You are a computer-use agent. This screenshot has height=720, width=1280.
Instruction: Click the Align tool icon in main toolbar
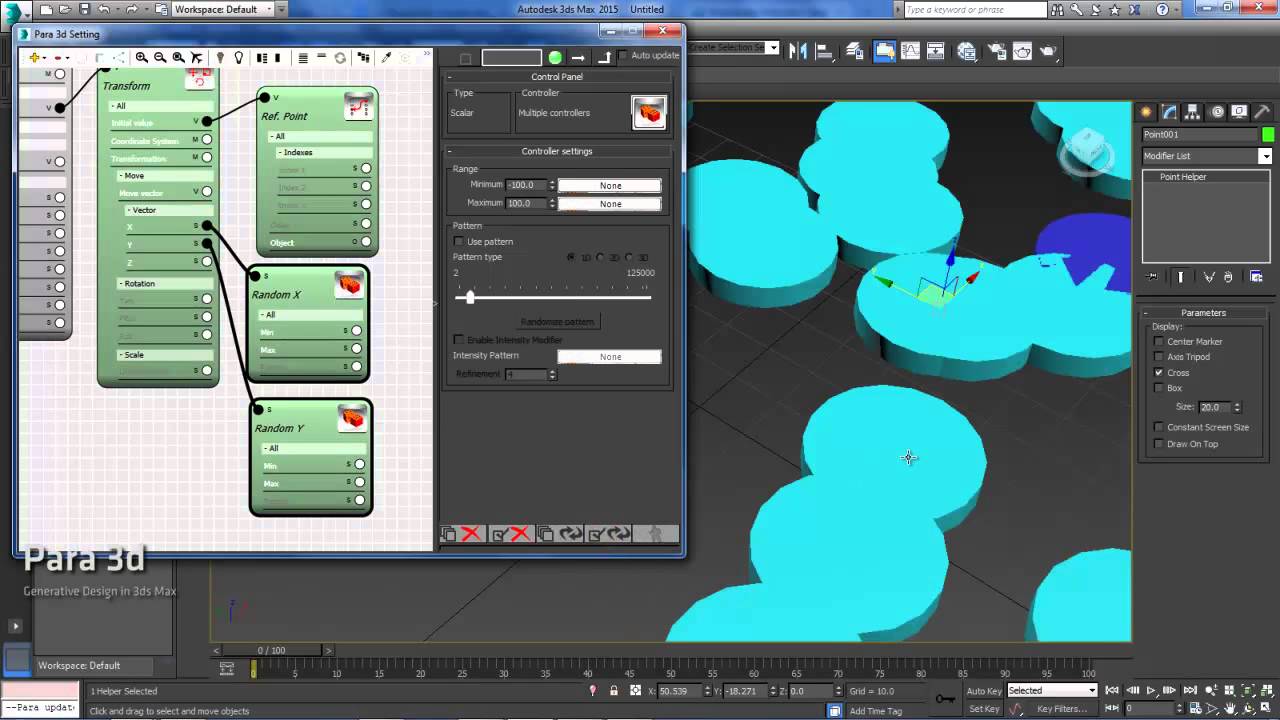823,51
